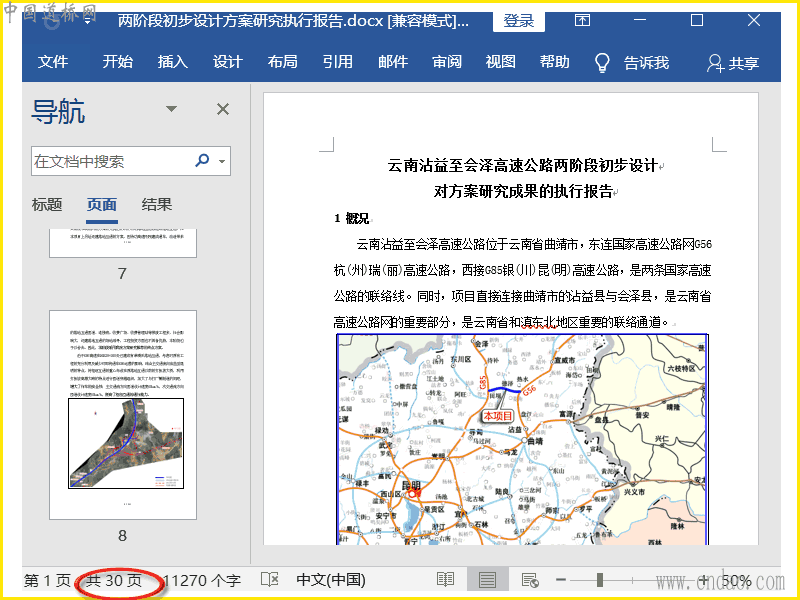The height and width of the screenshot is (600, 800).
Task: Click the 登录 sign-in button
Action: pos(518,21)
